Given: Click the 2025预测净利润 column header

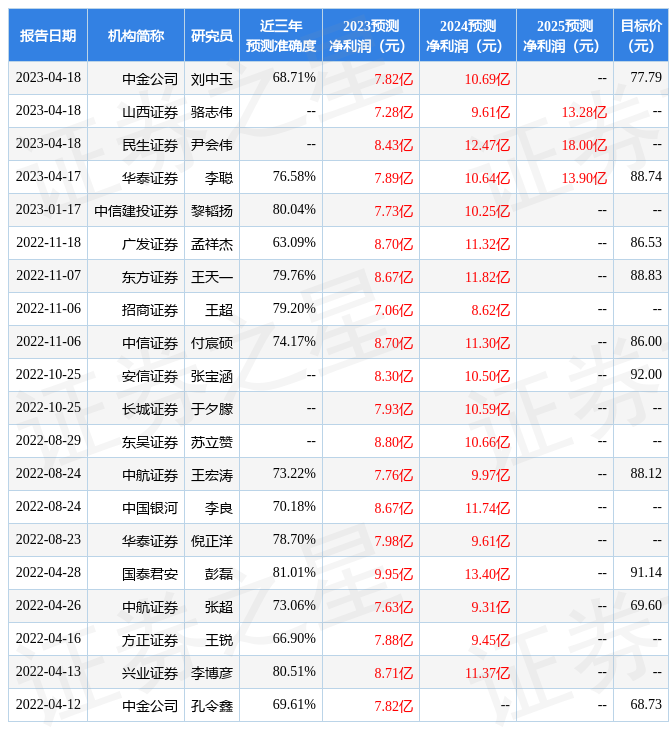Looking at the screenshot, I should (565, 35).
